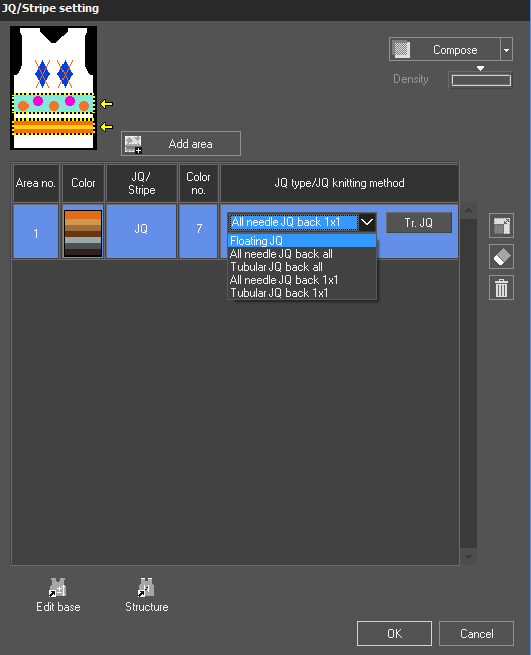The image size is (531, 655).
Task: Collapse the JQ type combo box arrow
Action: point(367,222)
